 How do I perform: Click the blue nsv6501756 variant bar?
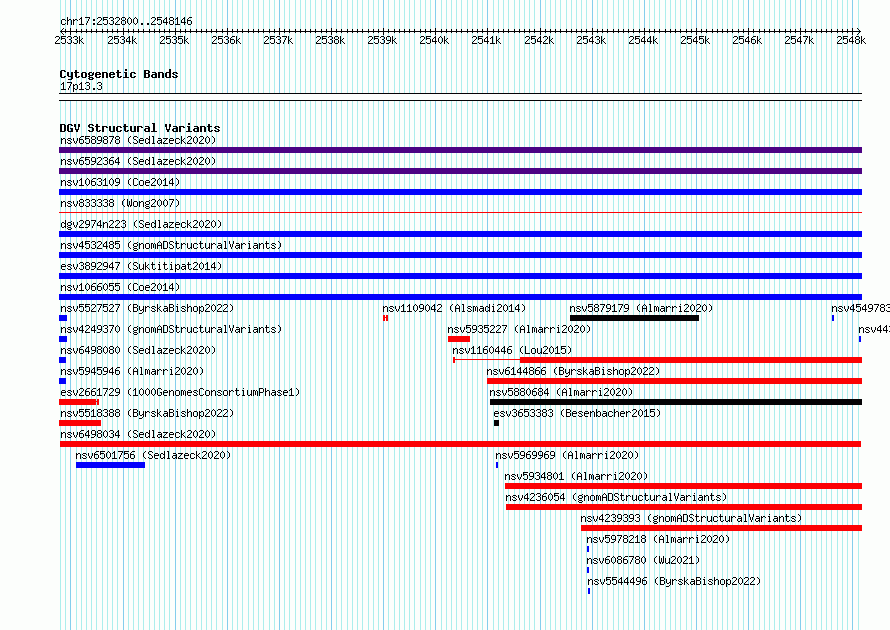[x=111, y=465]
